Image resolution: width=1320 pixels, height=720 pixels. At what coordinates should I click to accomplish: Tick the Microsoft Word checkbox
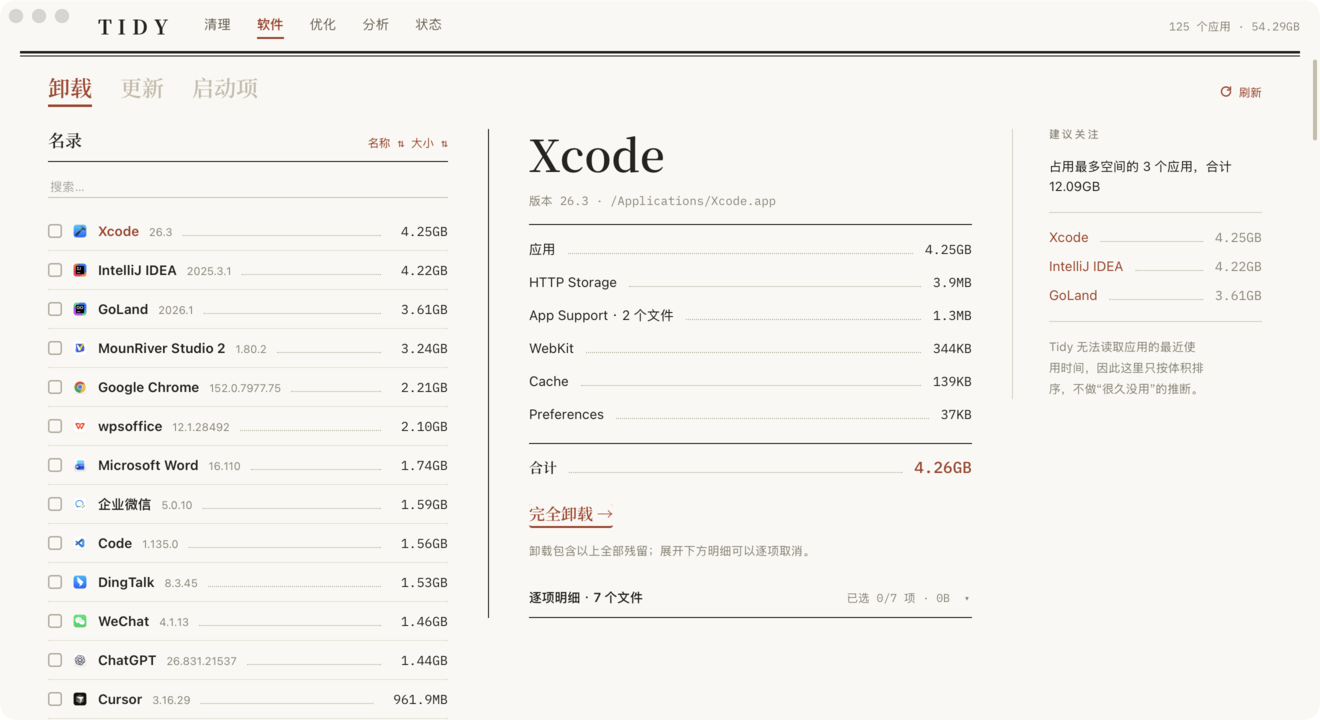pos(55,465)
